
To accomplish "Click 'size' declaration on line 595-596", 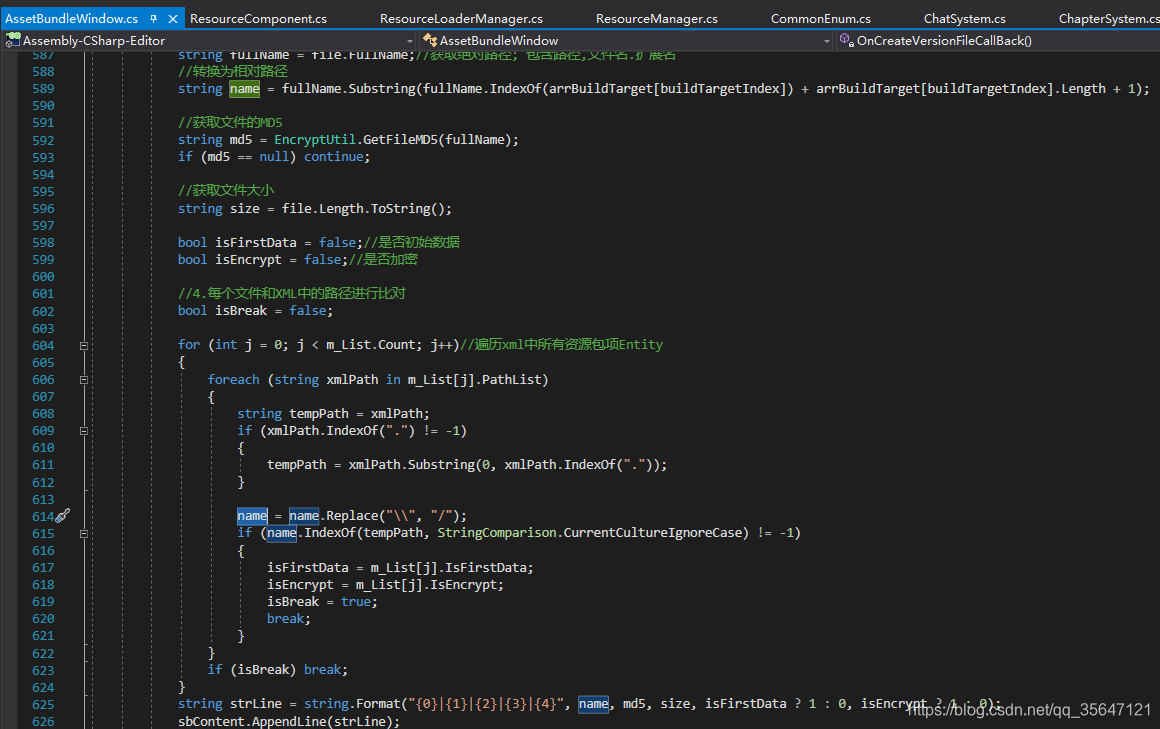I will [x=244, y=209].
